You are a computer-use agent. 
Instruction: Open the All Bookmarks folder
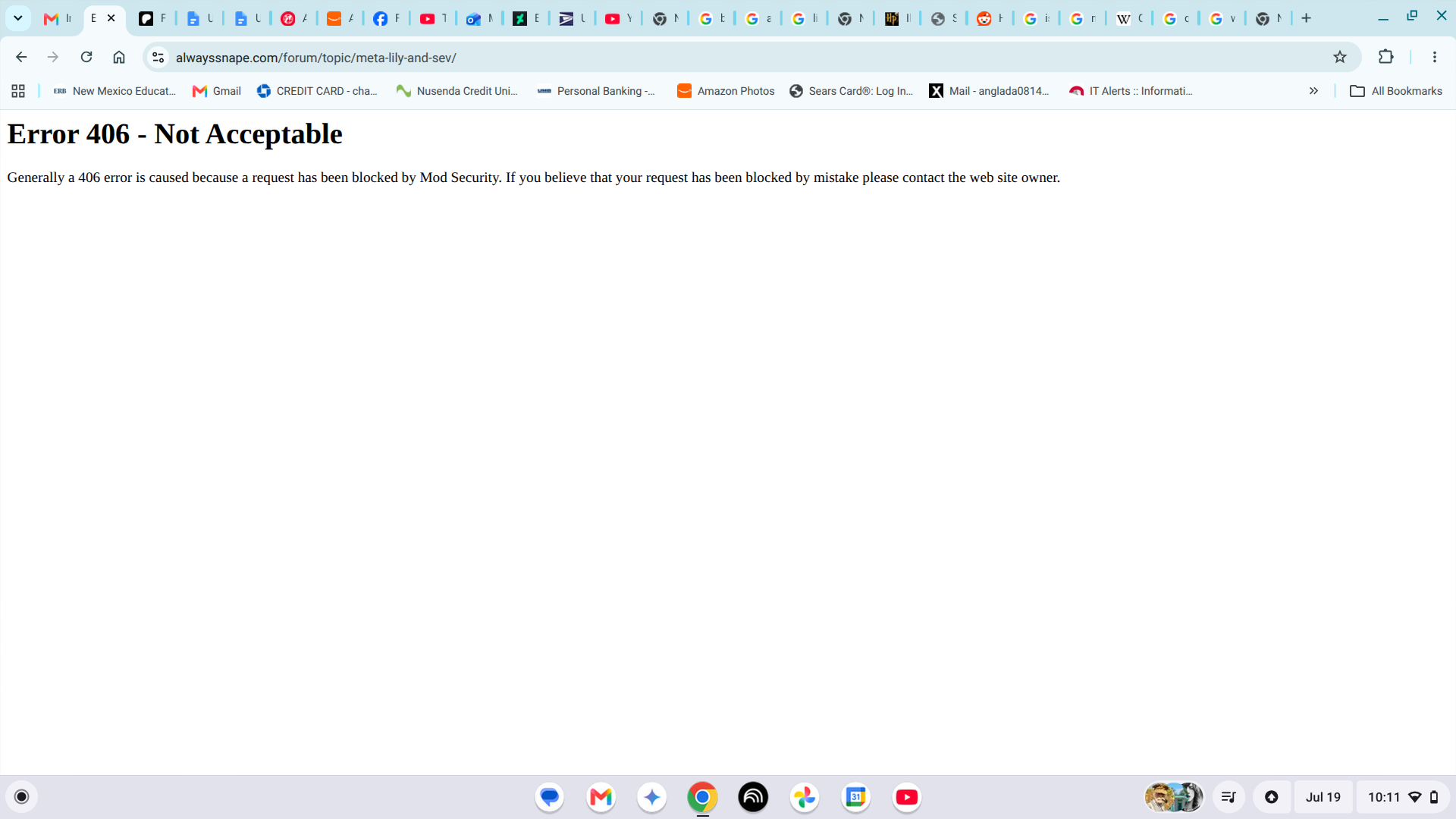pyautogui.click(x=1396, y=91)
